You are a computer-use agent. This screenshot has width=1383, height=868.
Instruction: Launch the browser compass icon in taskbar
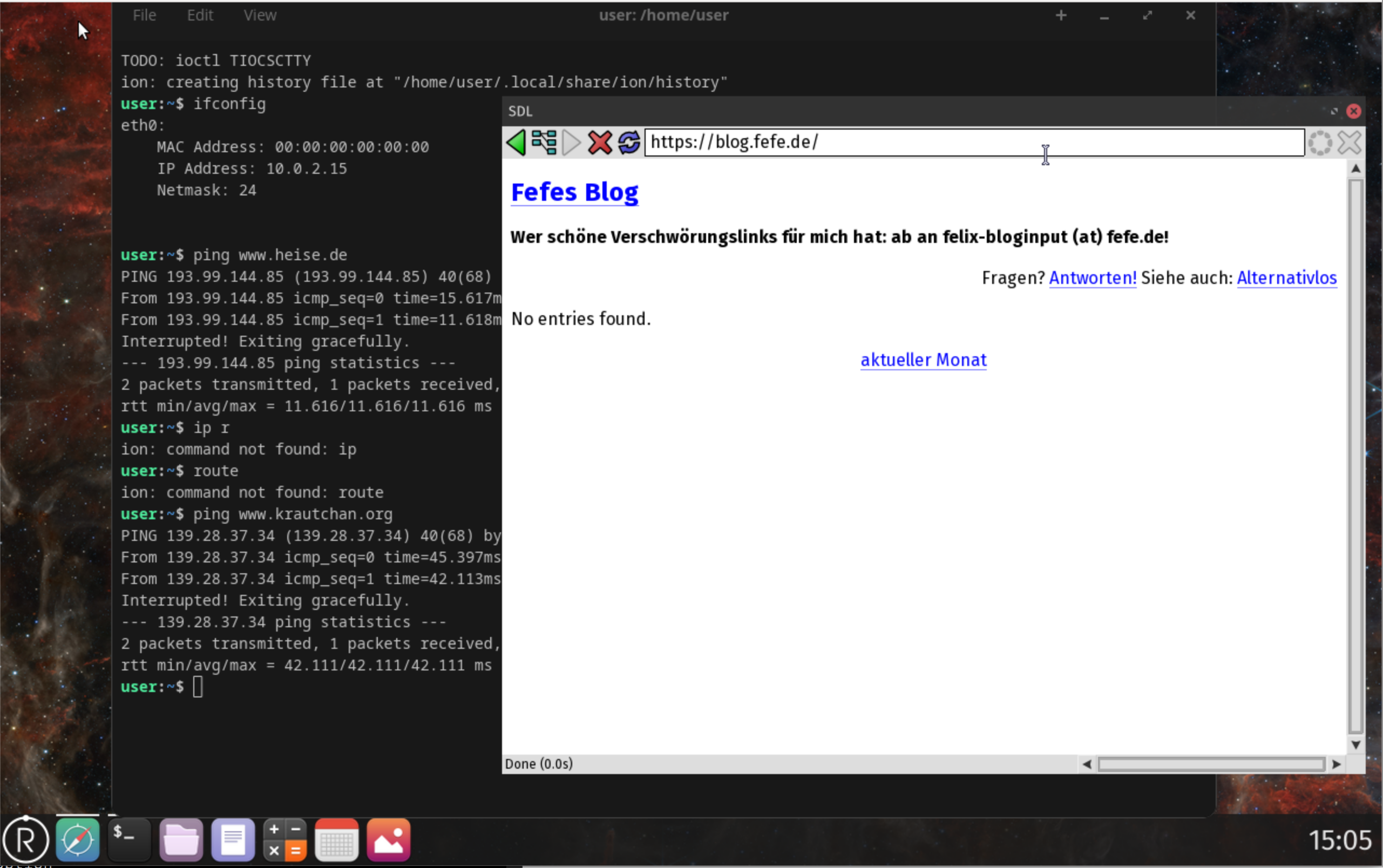(78, 840)
